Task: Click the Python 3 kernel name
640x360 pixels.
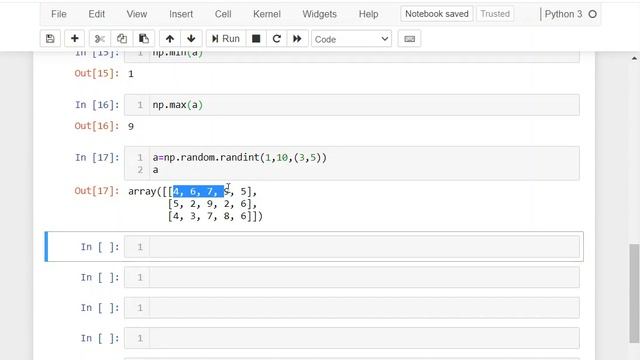Action: 563,14
